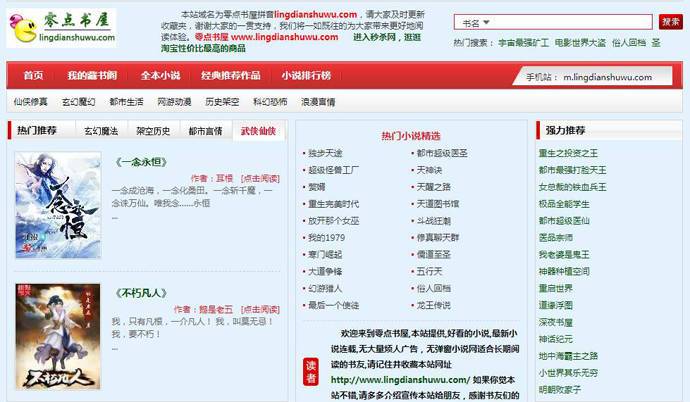
Task: Click hot search term 电影世界大盗
Action: (580, 44)
